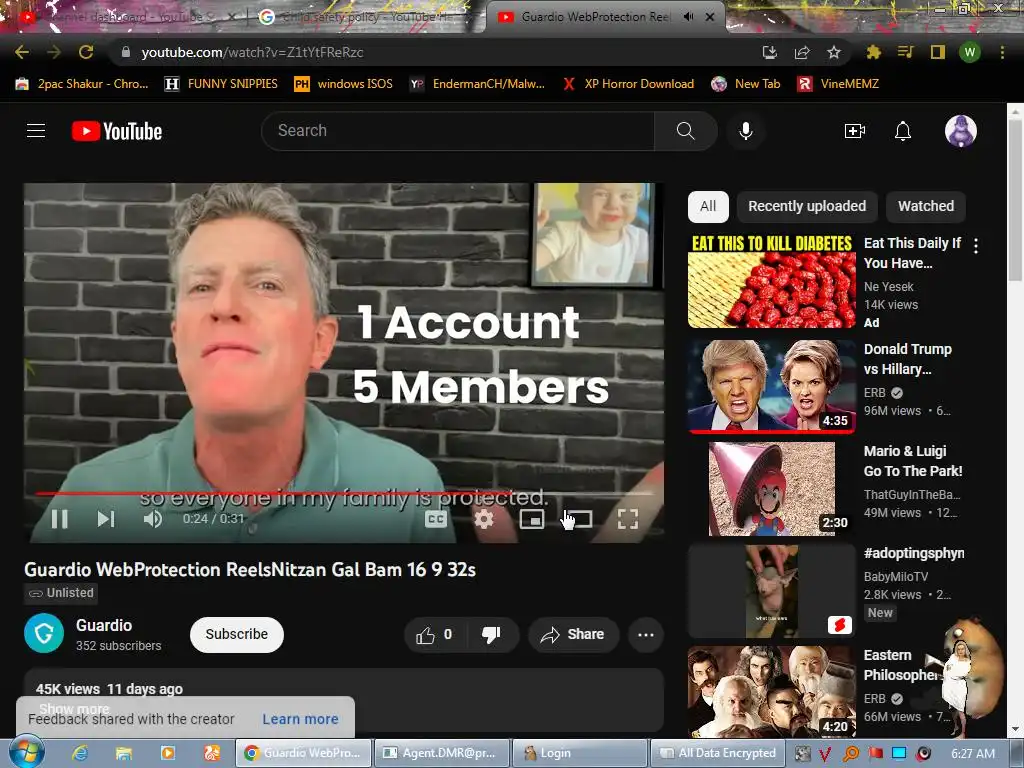The image size is (1024, 768).
Task: Launch Internet Explorer from the taskbar
Action: (80, 753)
